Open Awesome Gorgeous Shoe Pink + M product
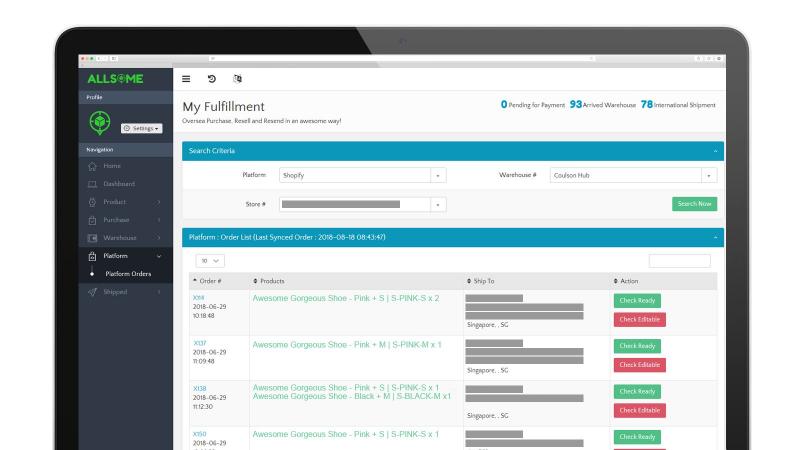This screenshot has width=800, height=450. [x=347, y=345]
